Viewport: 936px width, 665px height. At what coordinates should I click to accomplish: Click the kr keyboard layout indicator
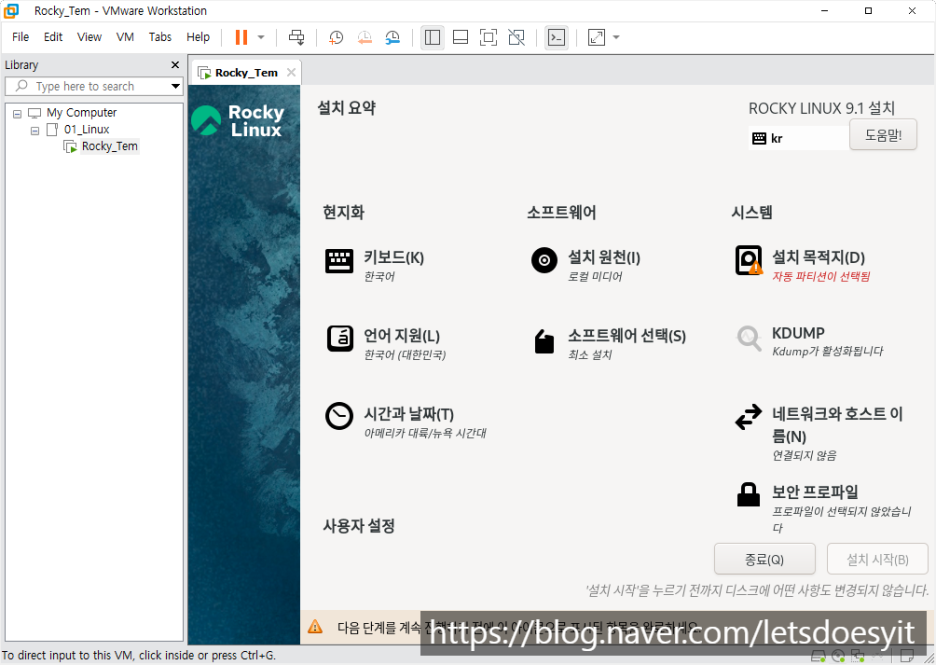(798, 138)
